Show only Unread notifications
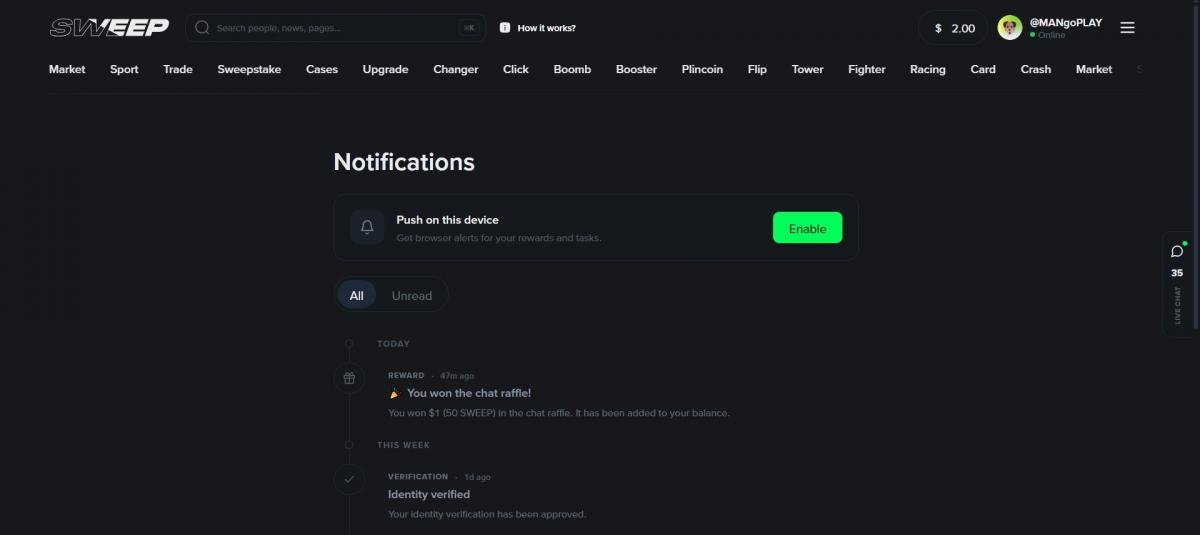This screenshot has height=535, width=1200. pos(412,295)
